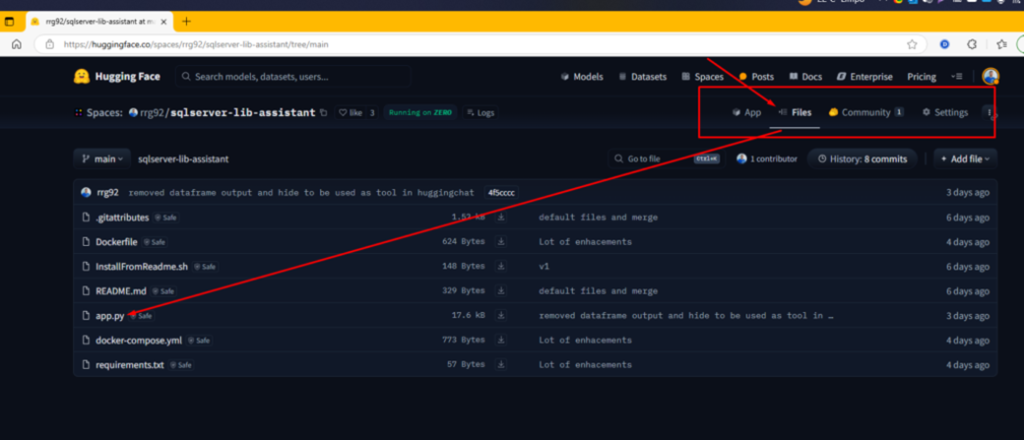The width and height of the screenshot is (1024, 440).
Task: Open the Settings tab
Action: coord(944,113)
